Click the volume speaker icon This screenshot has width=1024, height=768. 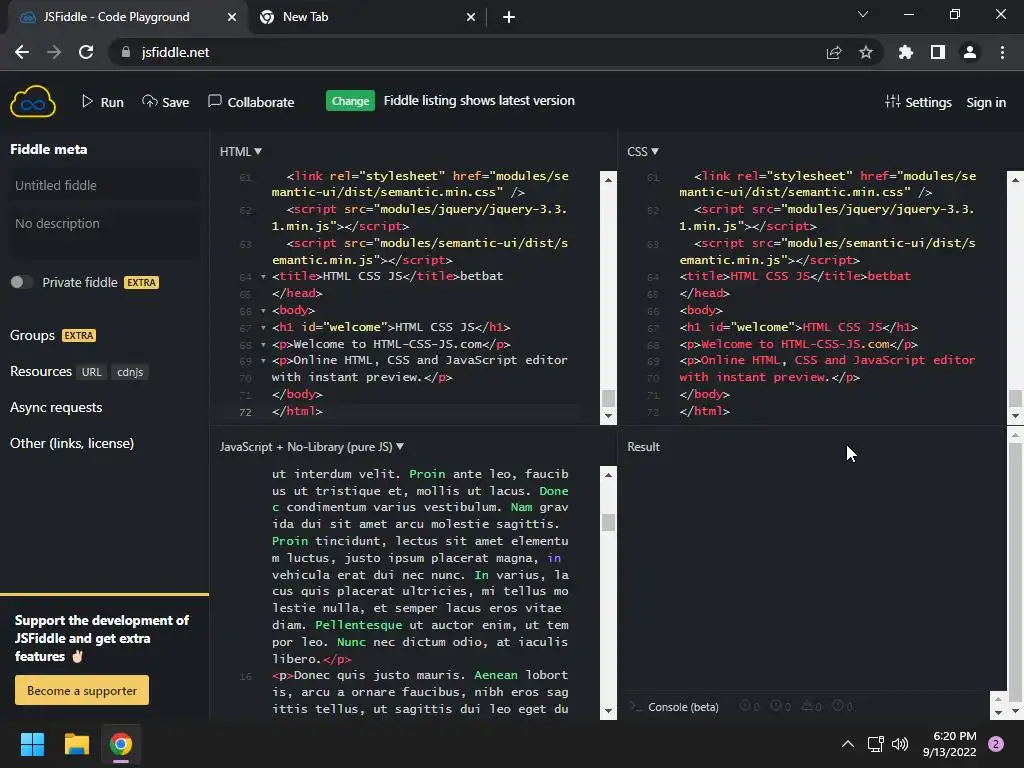(900, 744)
